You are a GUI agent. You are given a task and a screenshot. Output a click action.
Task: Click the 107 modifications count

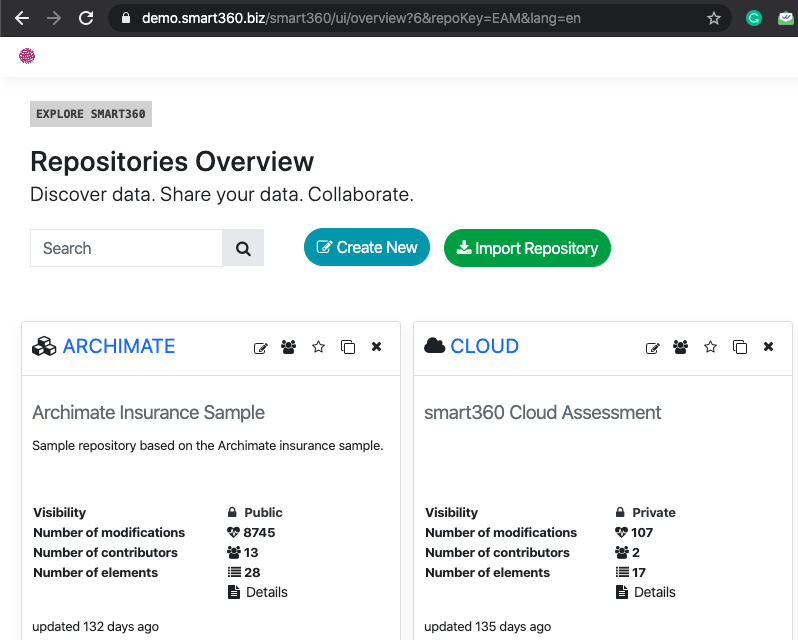[642, 533]
